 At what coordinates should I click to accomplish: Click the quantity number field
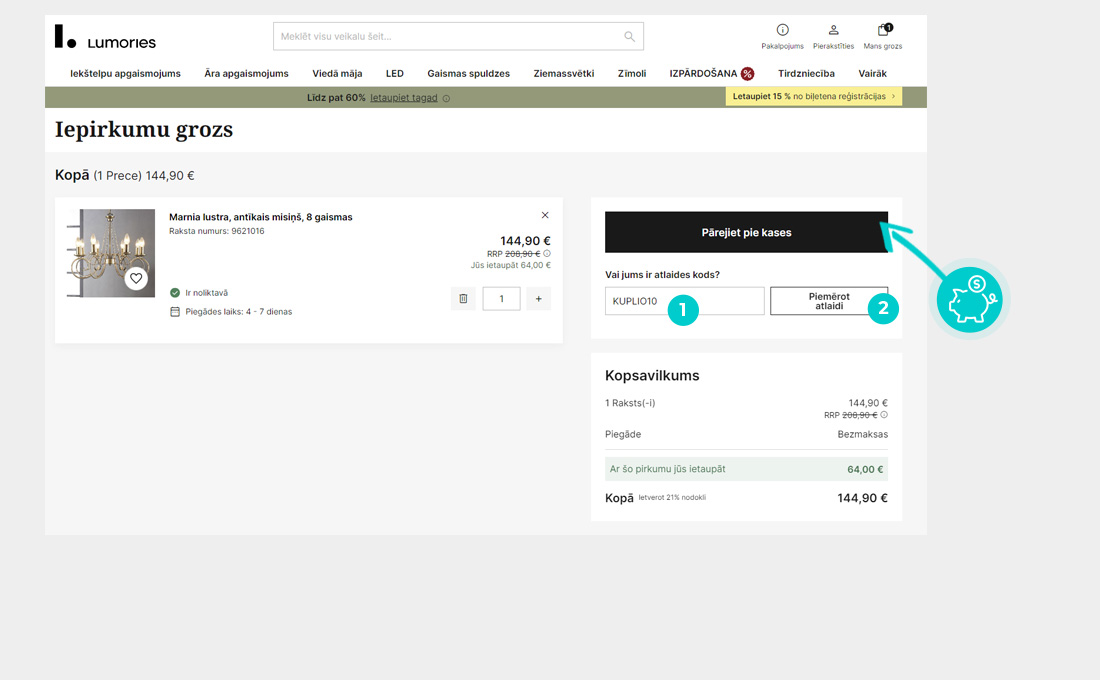[x=501, y=298]
